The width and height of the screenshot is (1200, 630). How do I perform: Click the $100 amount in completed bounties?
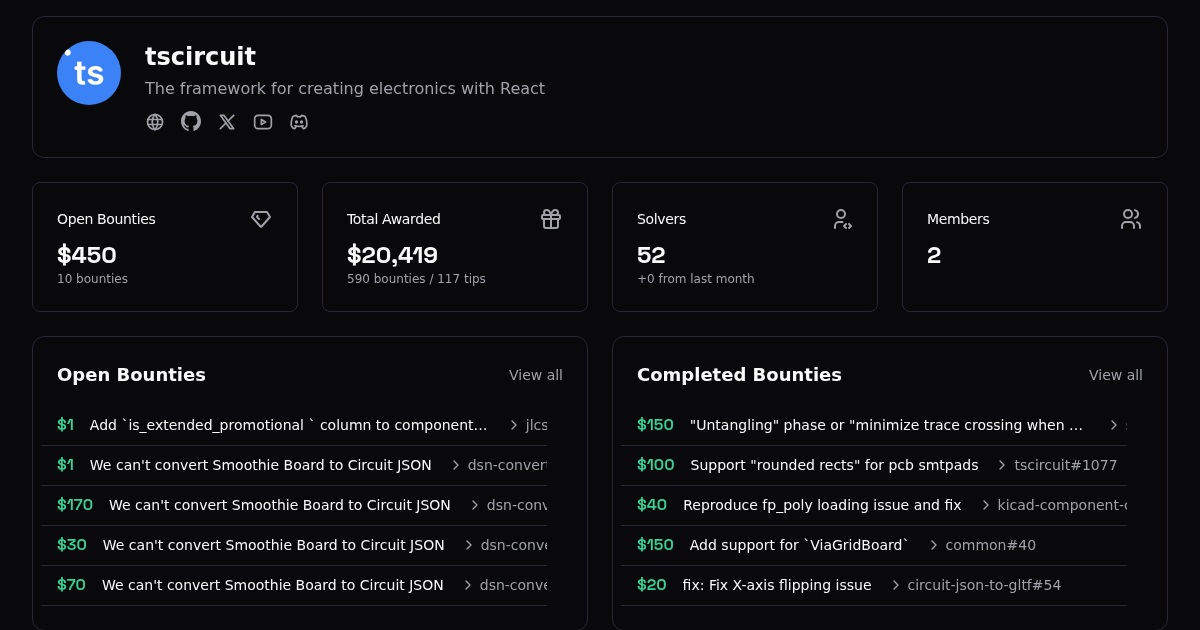pyautogui.click(x=656, y=465)
